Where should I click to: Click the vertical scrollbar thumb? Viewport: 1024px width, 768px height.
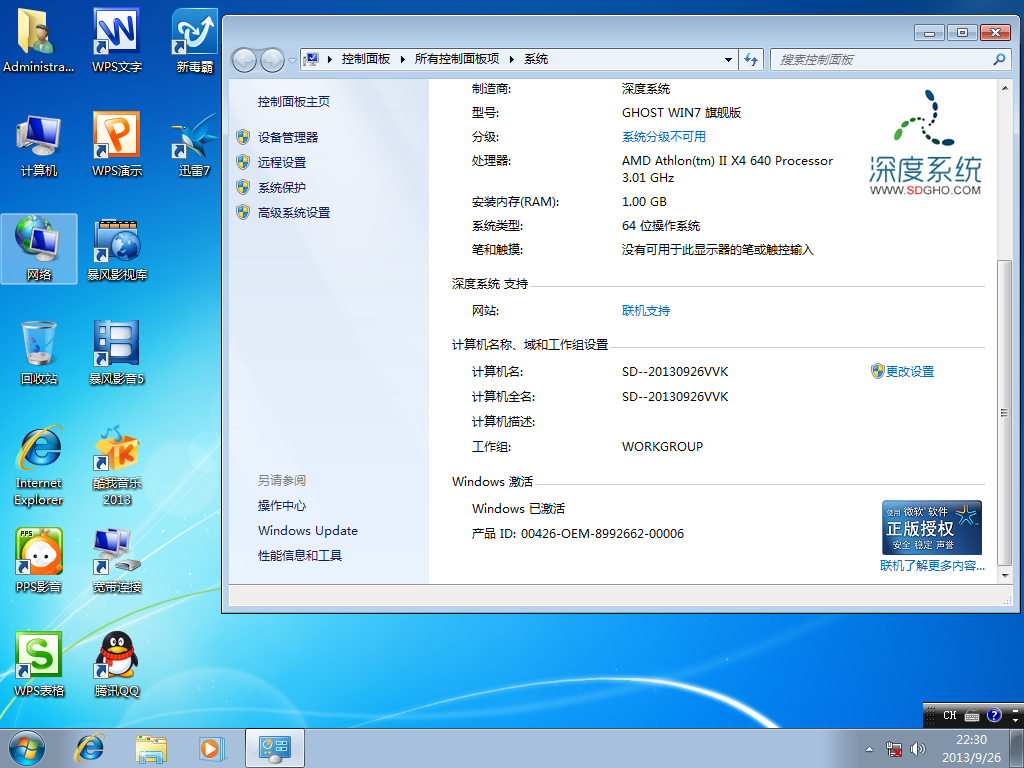coord(1005,413)
